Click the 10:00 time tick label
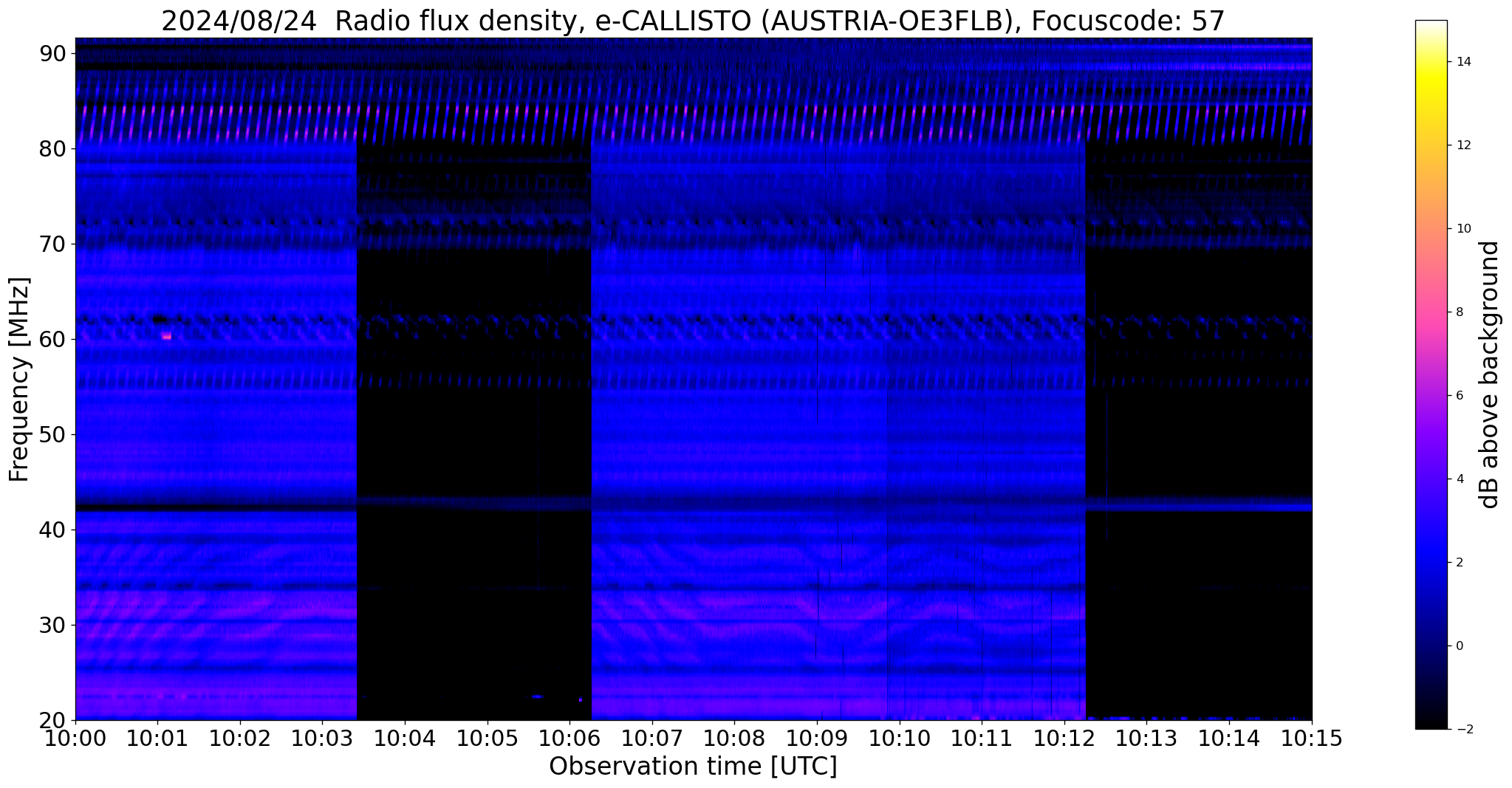 (75, 738)
